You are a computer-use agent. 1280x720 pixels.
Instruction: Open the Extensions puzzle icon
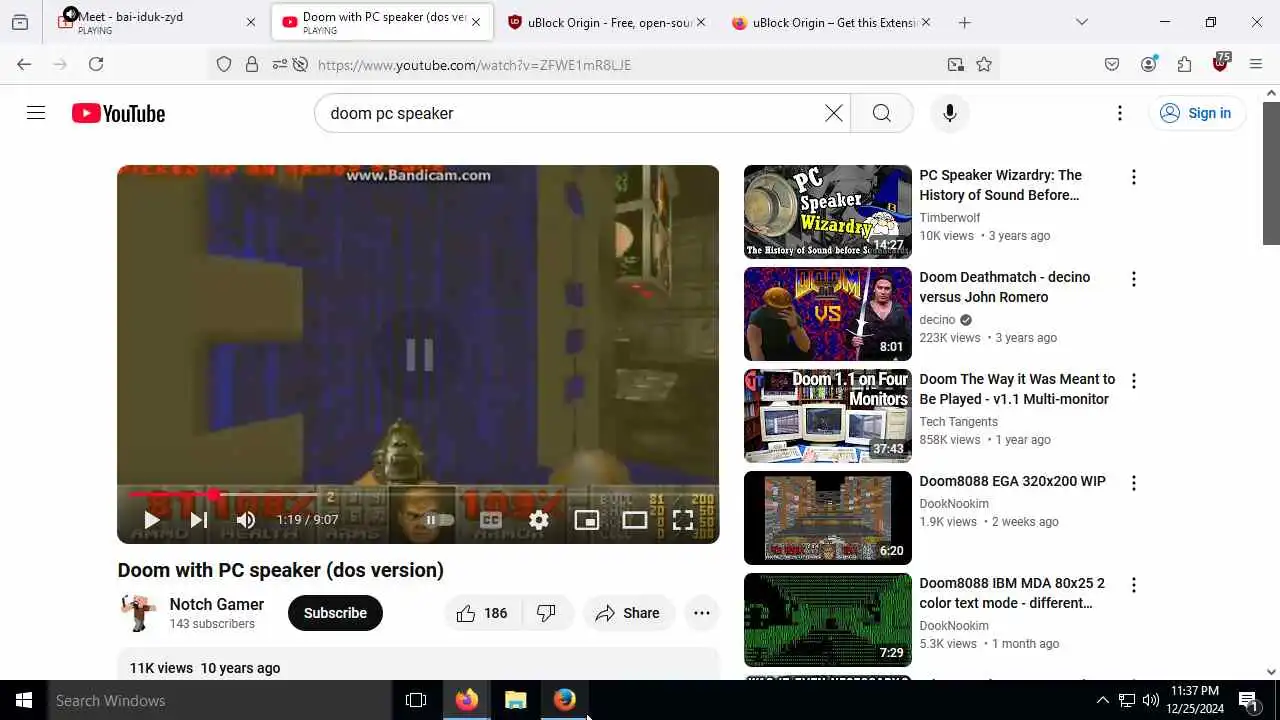(1184, 64)
